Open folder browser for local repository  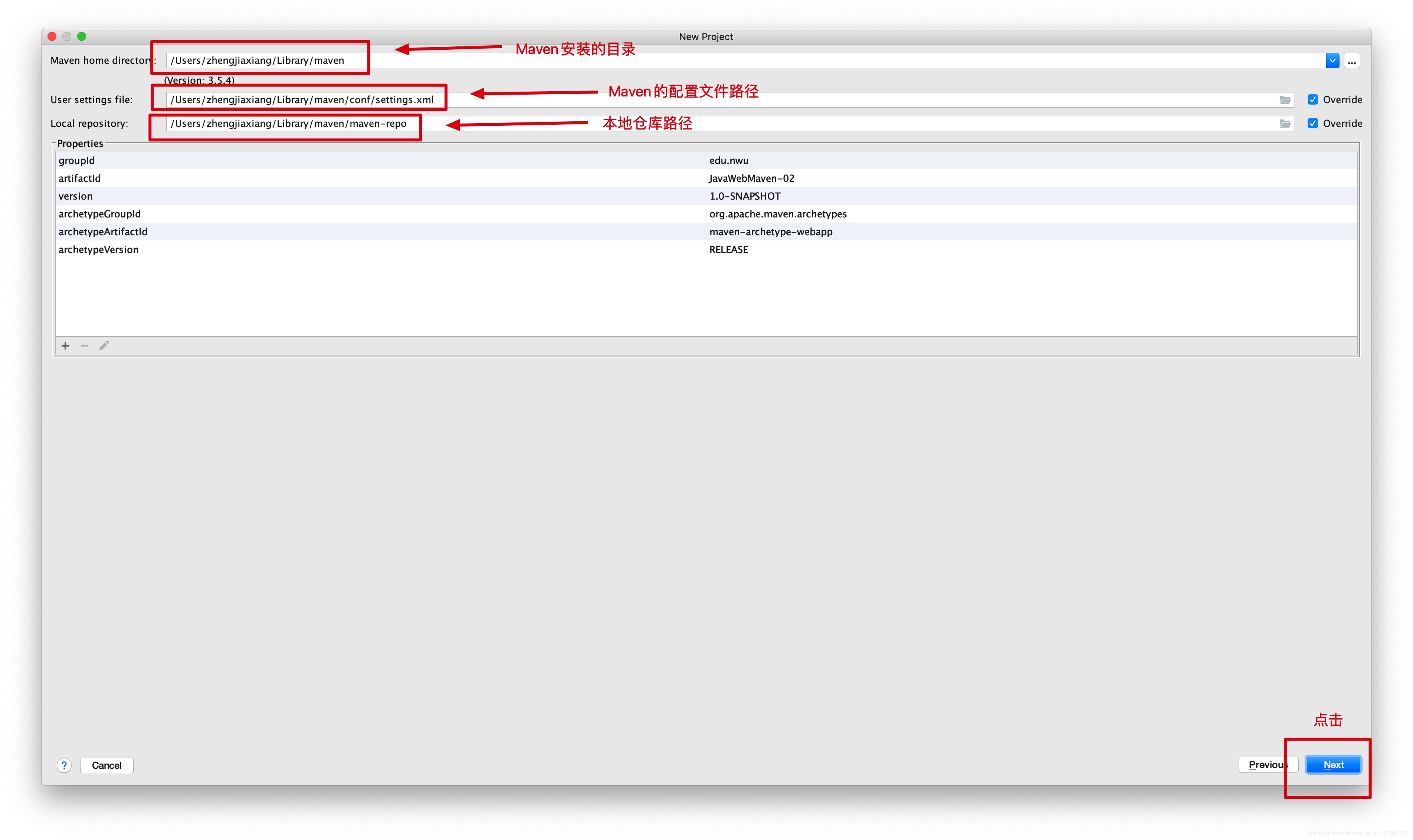[x=1285, y=124]
